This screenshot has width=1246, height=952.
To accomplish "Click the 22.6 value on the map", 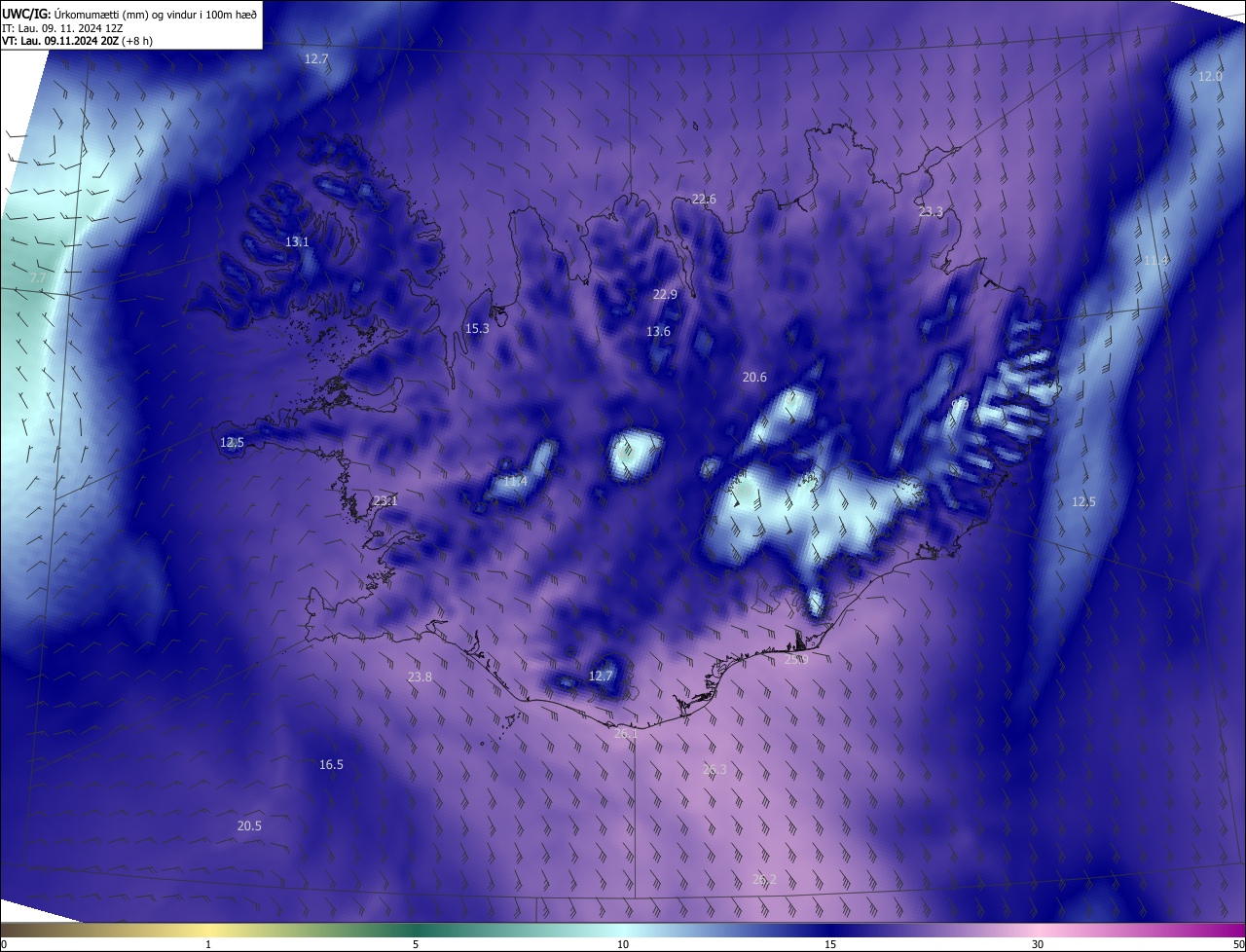I will coord(704,199).
